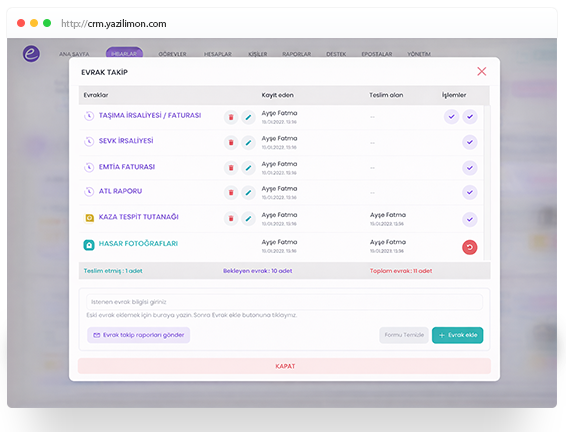This screenshot has height=432, width=566.
Task: Click Teslim alan Ayşe Fatma in HASAR FOTOĞRAFLARI row
Action: [388, 242]
